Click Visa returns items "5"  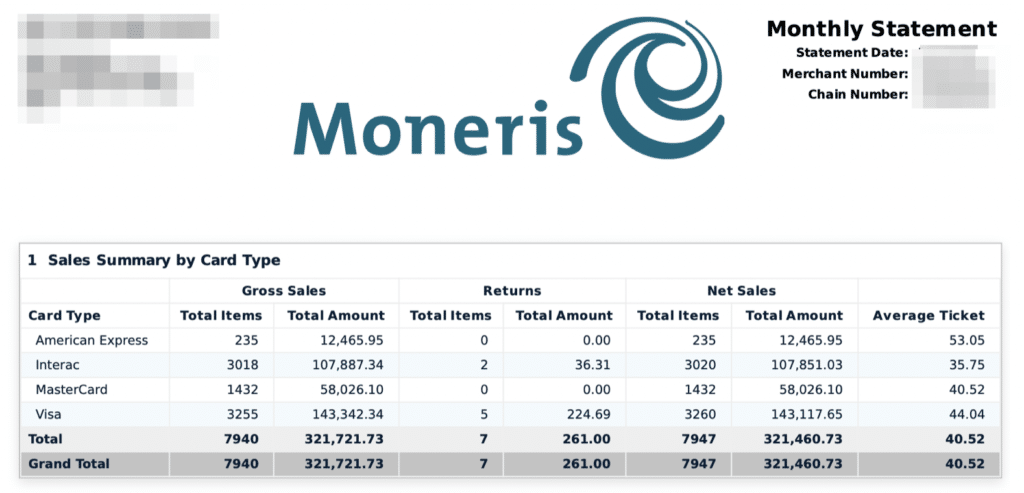(x=484, y=415)
